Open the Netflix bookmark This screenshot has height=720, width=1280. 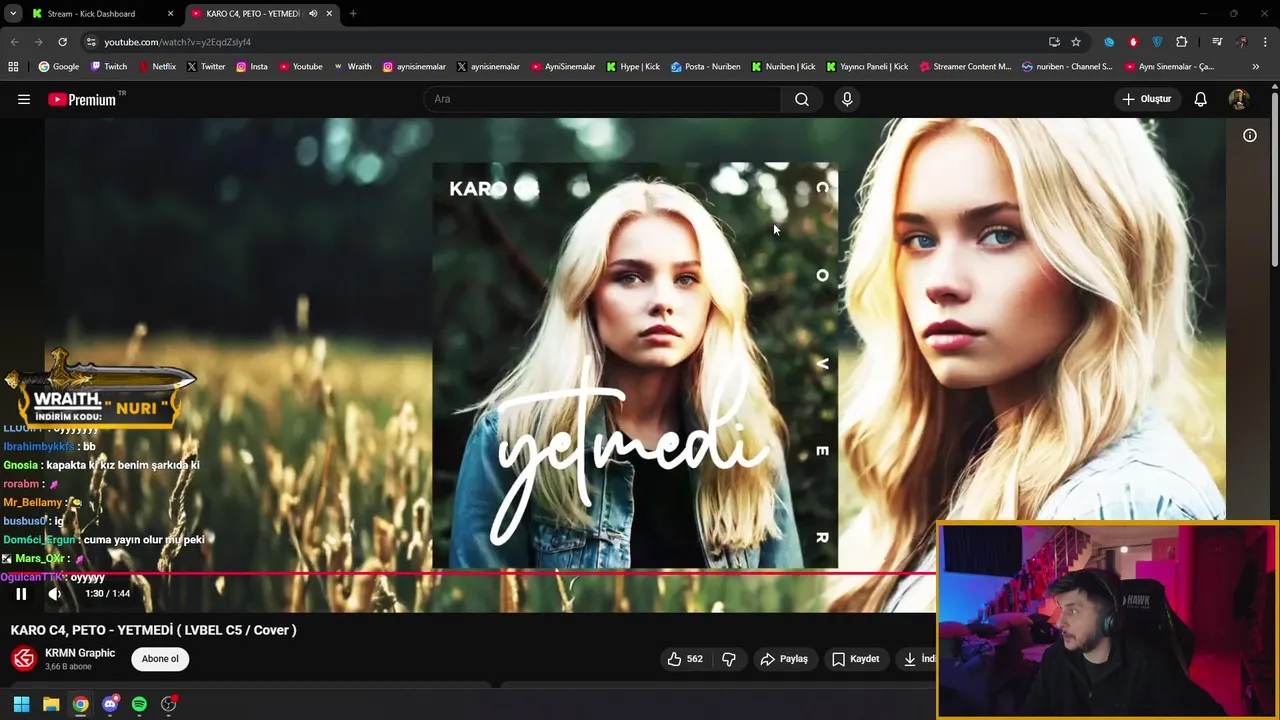click(x=157, y=67)
